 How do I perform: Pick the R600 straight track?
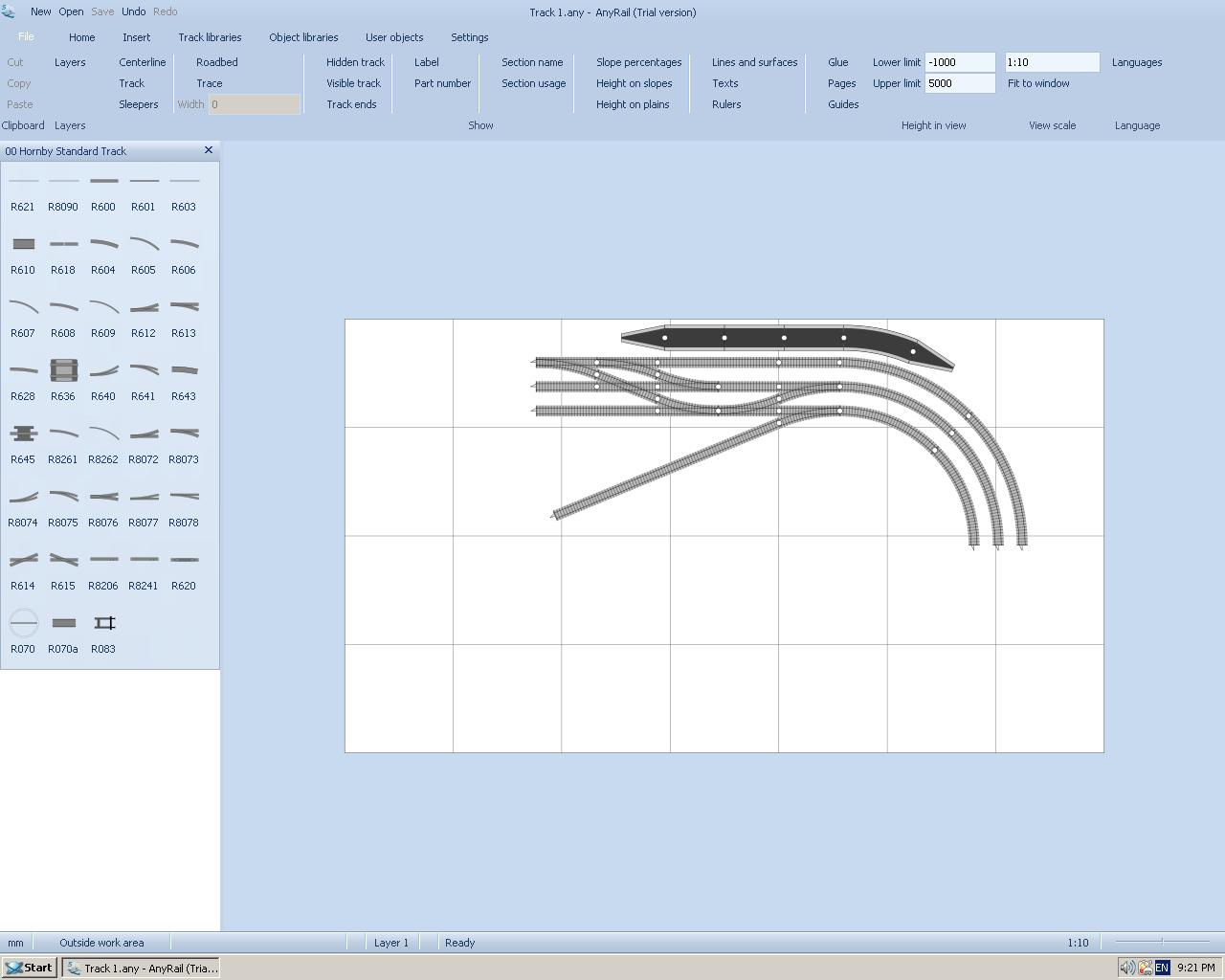[103, 190]
